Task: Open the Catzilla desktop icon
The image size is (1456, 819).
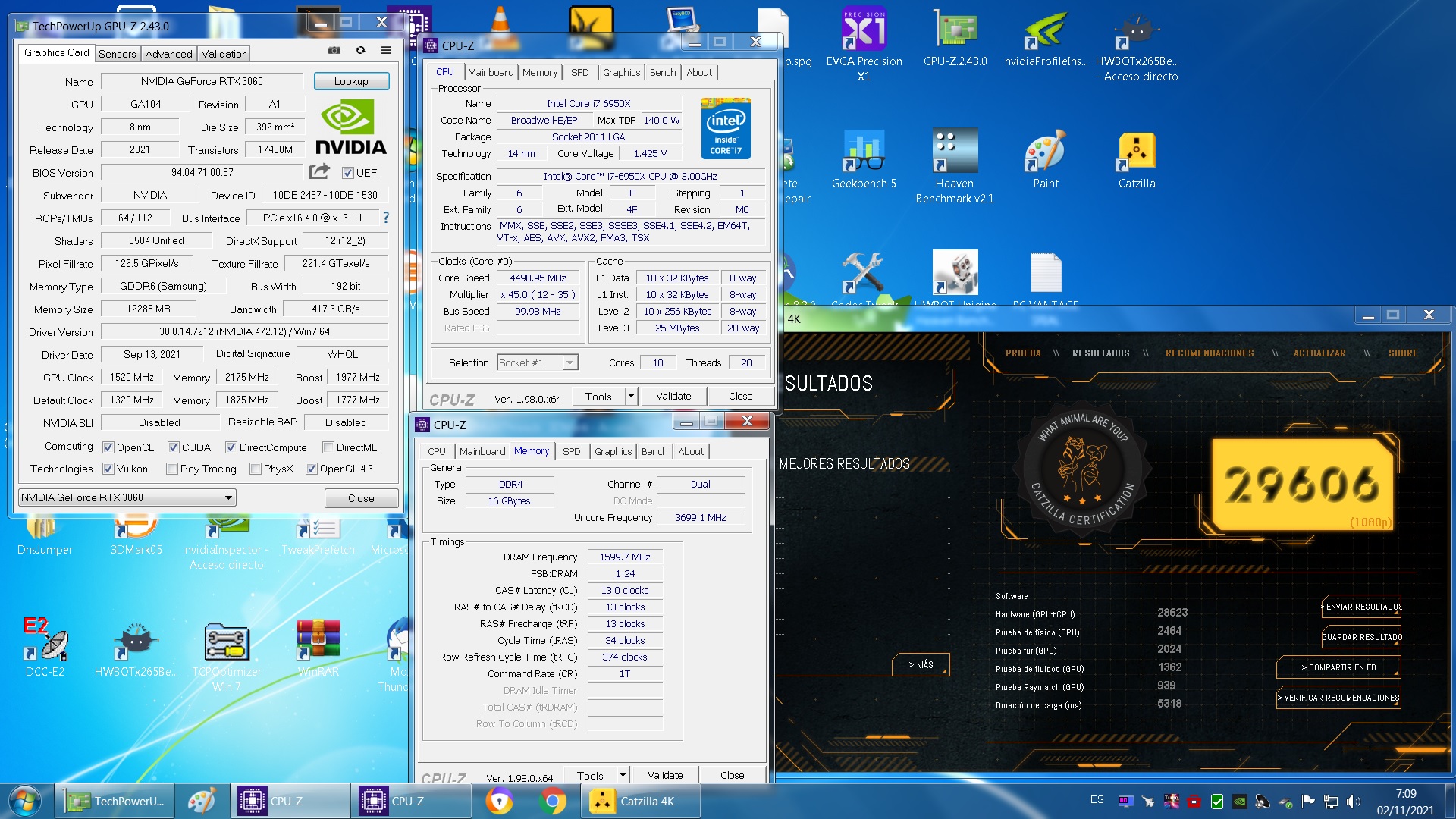Action: coord(1137,159)
